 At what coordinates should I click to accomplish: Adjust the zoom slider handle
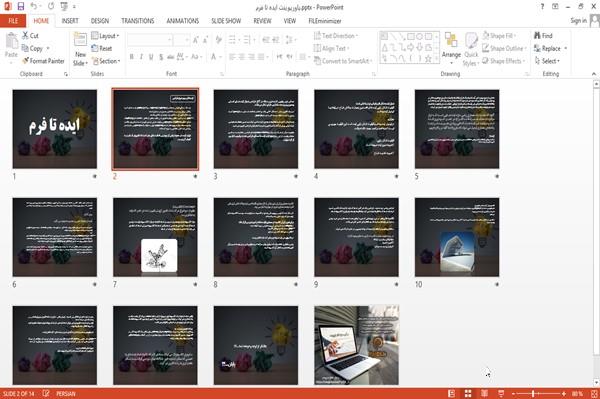tap(533, 394)
